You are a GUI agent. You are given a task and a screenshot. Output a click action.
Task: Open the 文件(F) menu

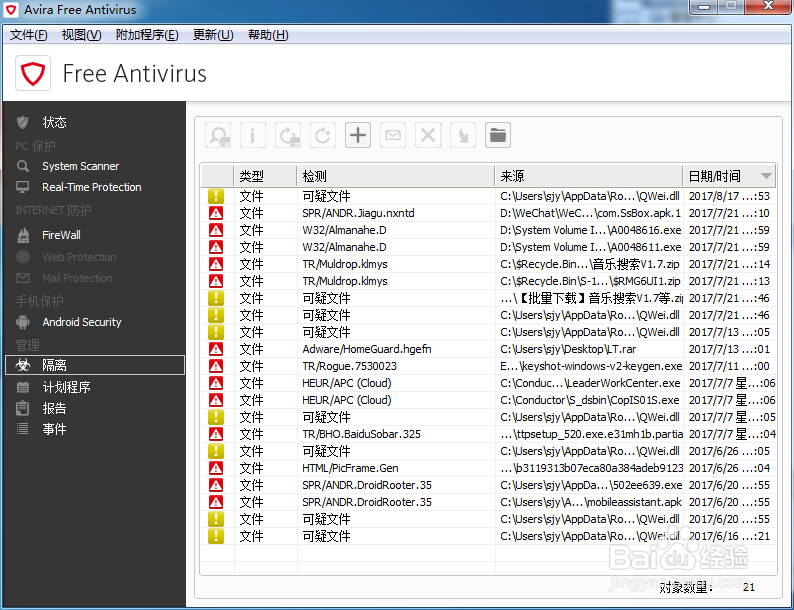tap(29, 35)
